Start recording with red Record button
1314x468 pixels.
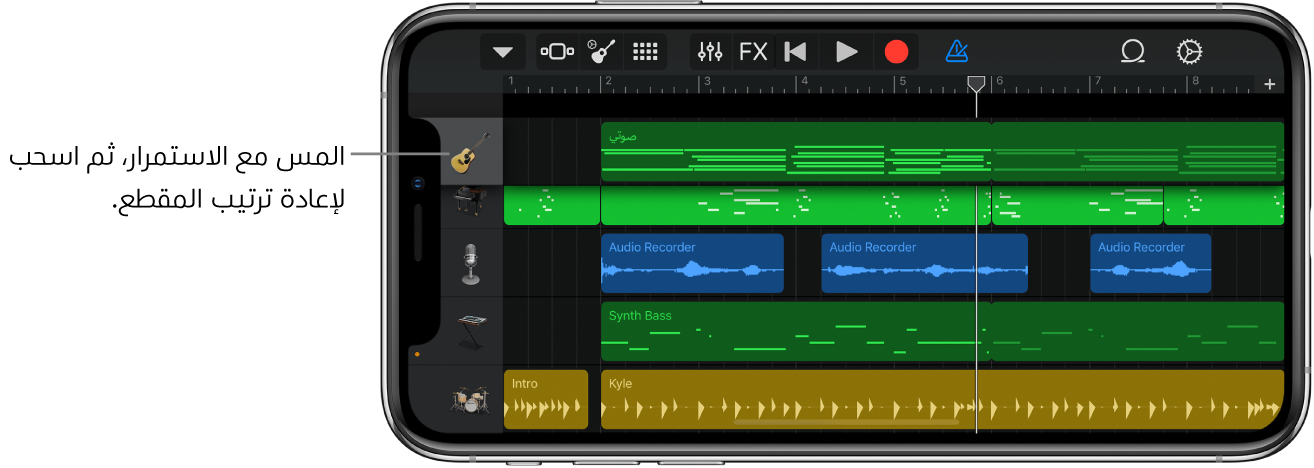897,52
